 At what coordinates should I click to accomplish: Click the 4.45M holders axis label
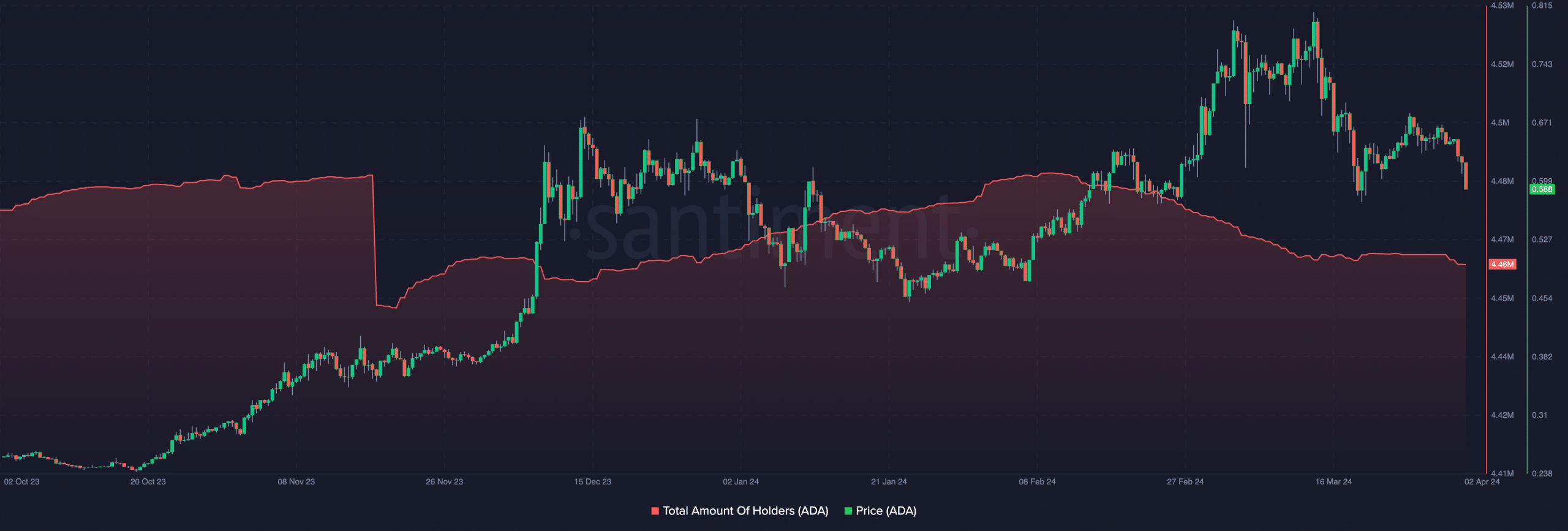pos(1502,298)
